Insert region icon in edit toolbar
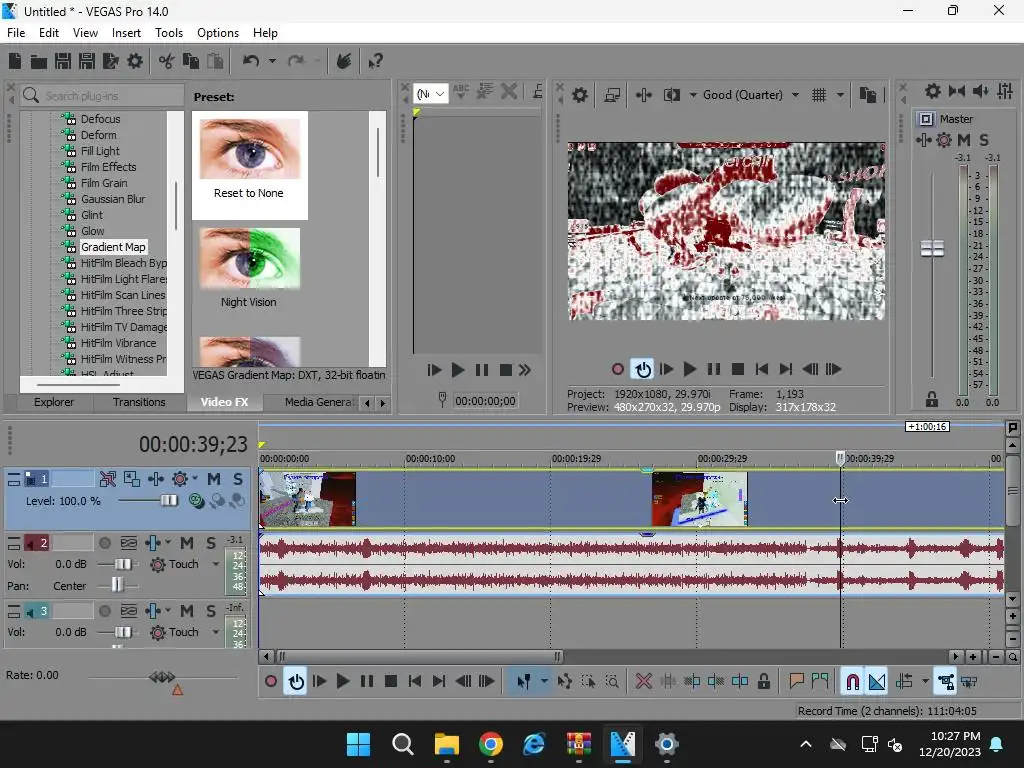Image resolution: width=1024 pixels, height=768 pixels. click(x=820, y=682)
